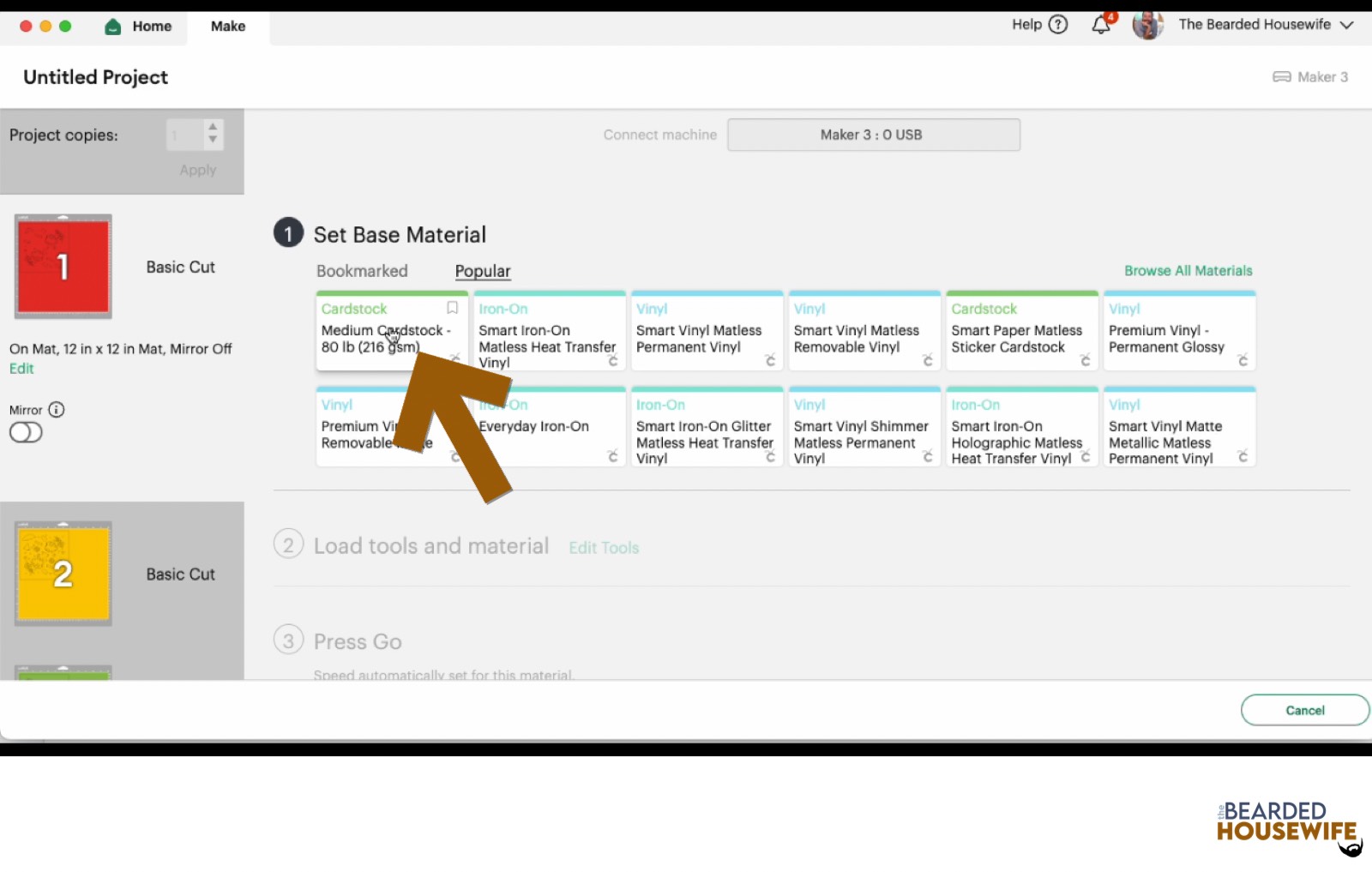Open the Maker 3 machine selector

(x=1310, y=77)
